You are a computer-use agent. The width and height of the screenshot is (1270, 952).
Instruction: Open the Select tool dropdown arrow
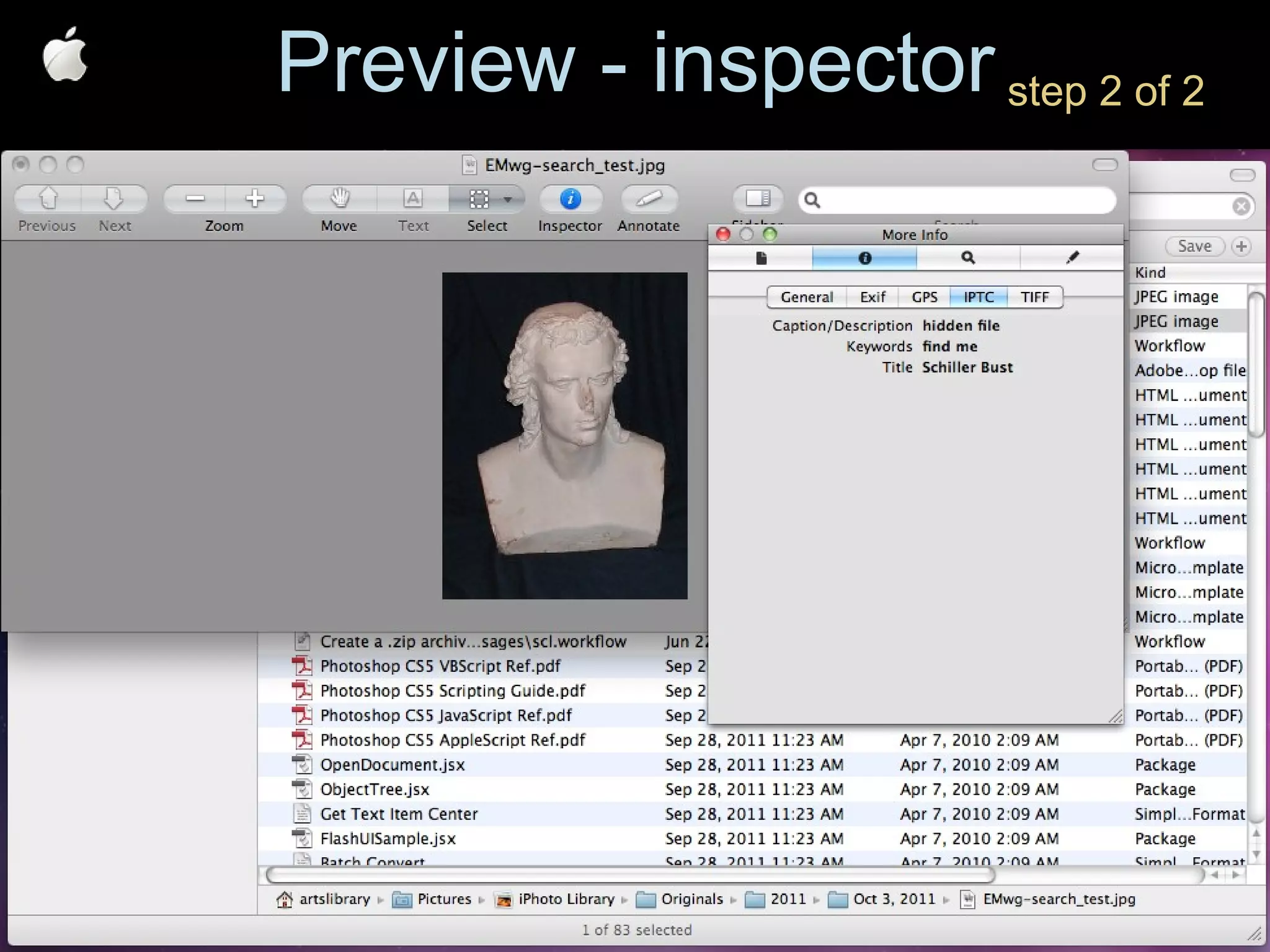[508, 200]
